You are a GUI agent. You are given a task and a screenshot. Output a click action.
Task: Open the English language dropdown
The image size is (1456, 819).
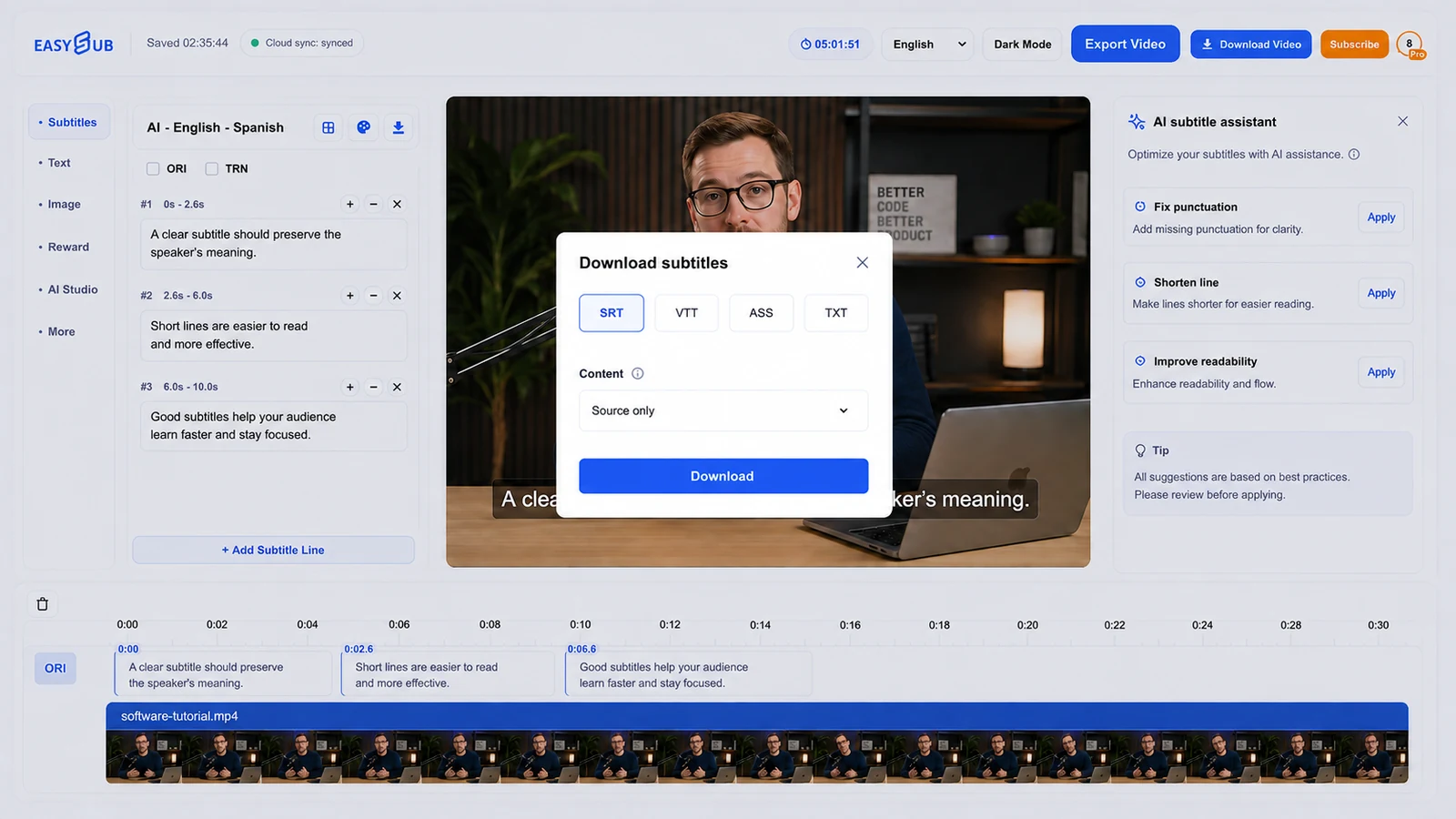pos(927,44)
